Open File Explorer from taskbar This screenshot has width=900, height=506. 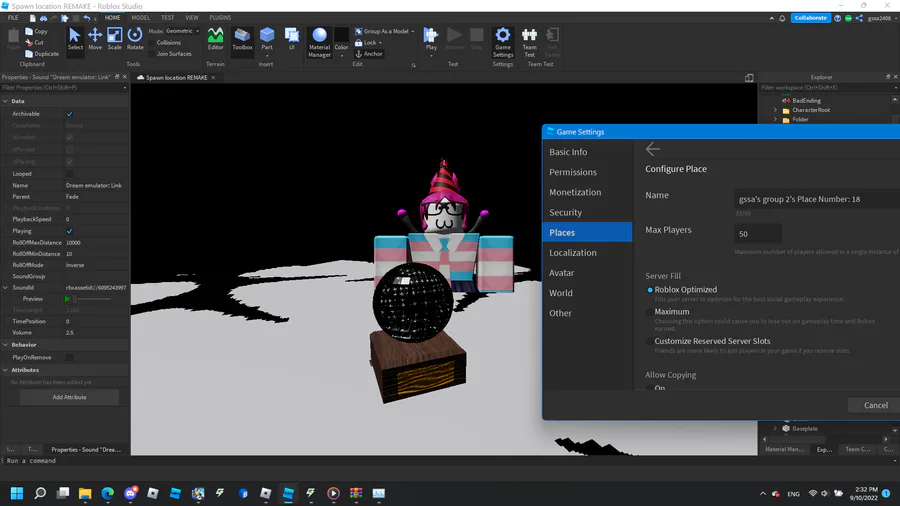point(85,493)
